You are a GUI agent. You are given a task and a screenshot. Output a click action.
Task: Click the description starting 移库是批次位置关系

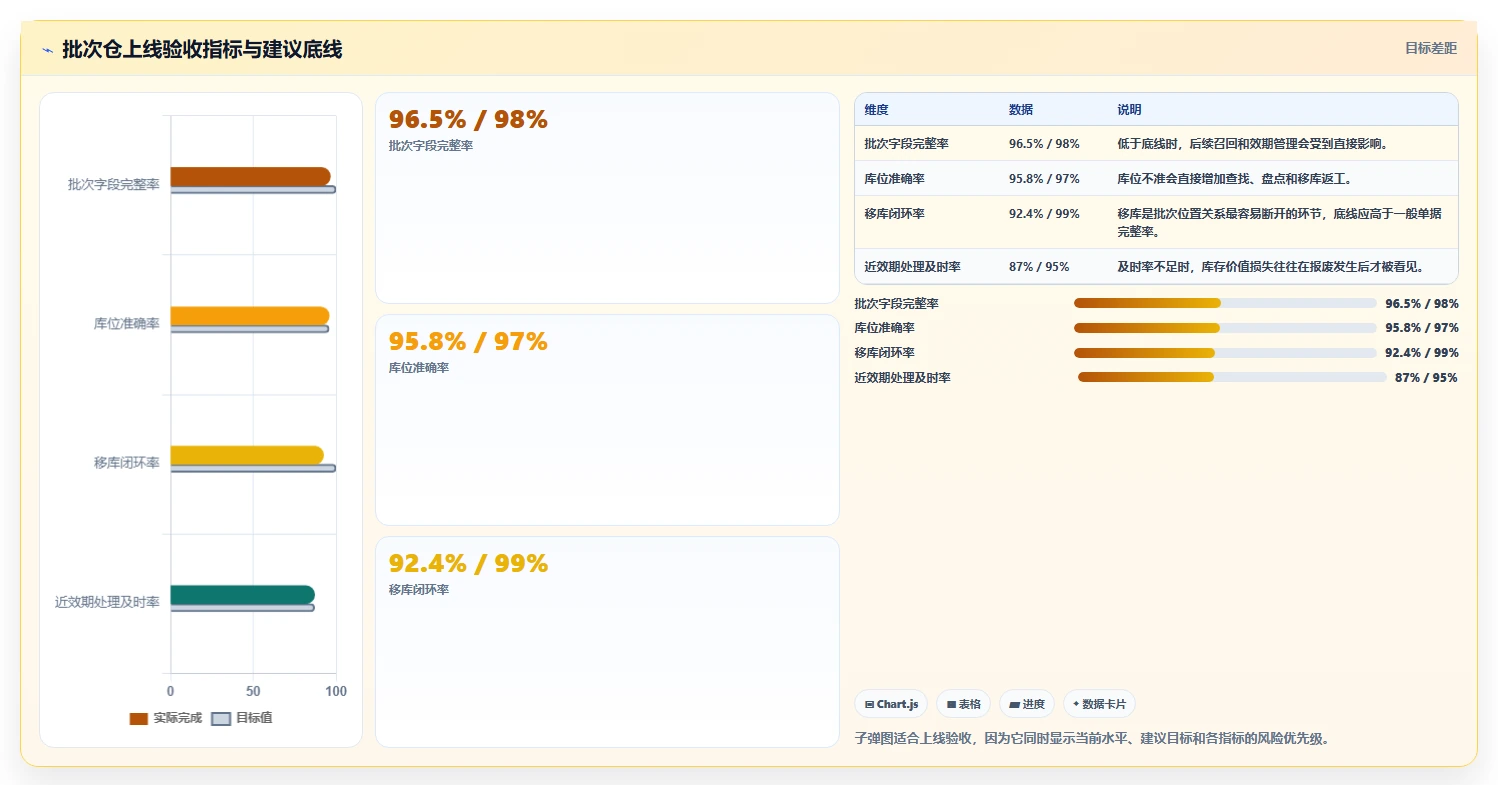point(1280,222)
